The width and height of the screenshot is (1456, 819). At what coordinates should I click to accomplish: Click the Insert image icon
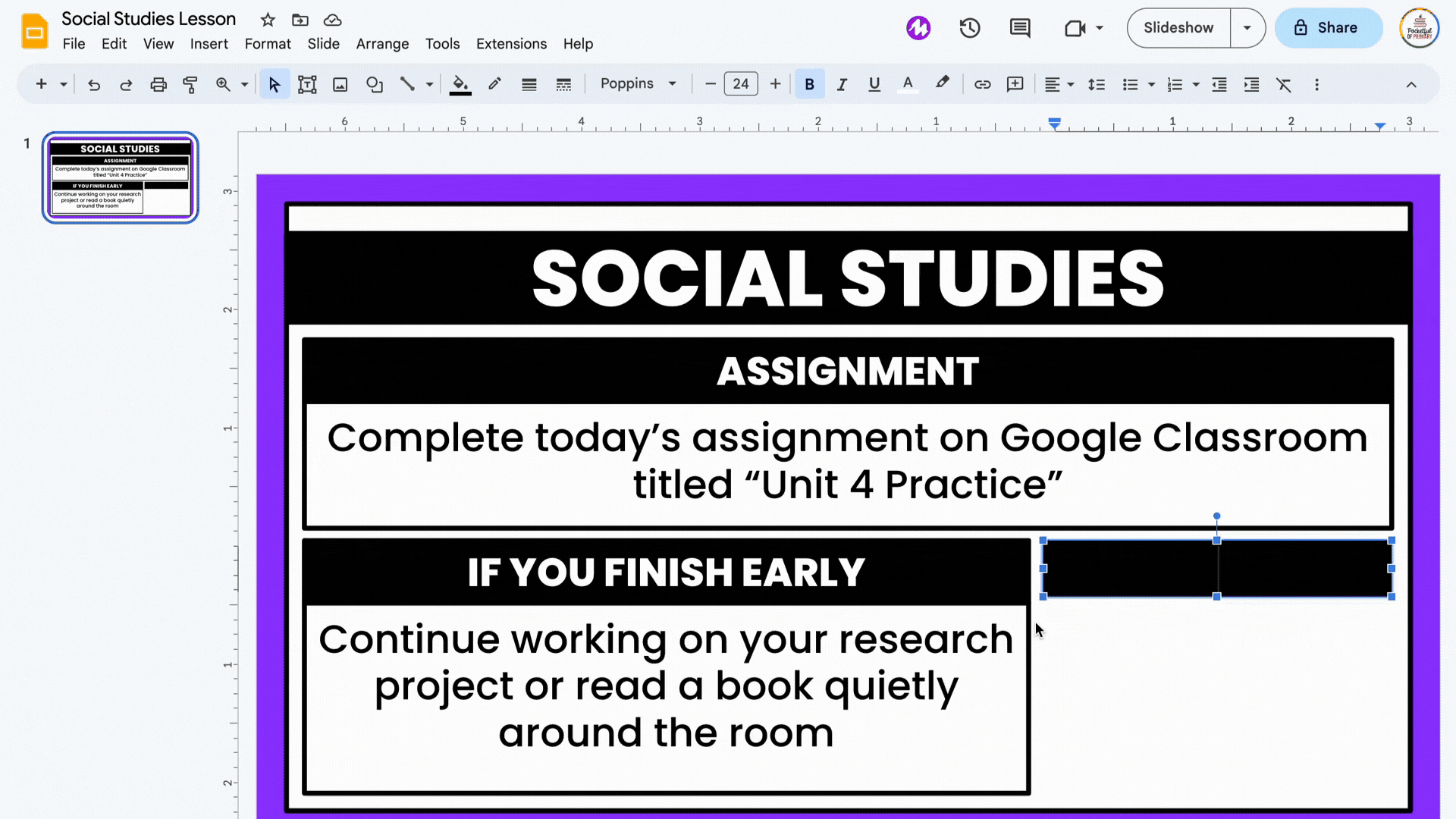[340, 84]
